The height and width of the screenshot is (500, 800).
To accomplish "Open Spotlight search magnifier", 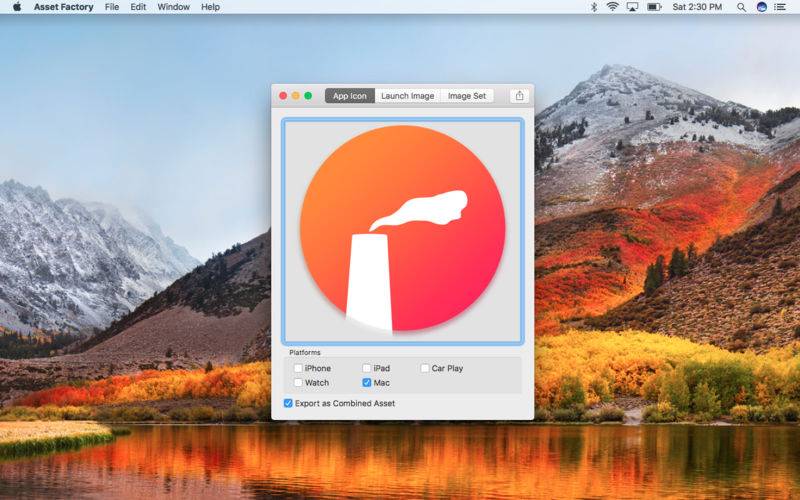I will (x=741, y=7).
